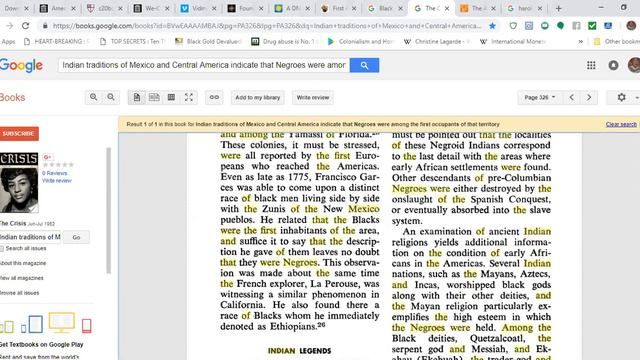
Task: Click the Google+ share badge
Action: click(x=47, y=157)
